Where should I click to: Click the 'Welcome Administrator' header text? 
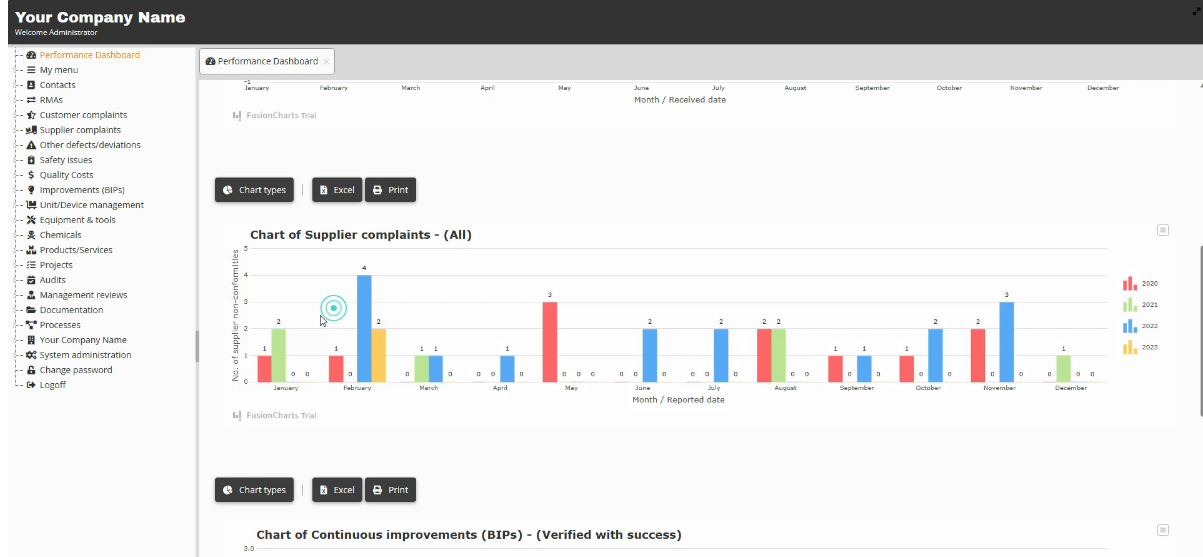click(x=56, y=32)
